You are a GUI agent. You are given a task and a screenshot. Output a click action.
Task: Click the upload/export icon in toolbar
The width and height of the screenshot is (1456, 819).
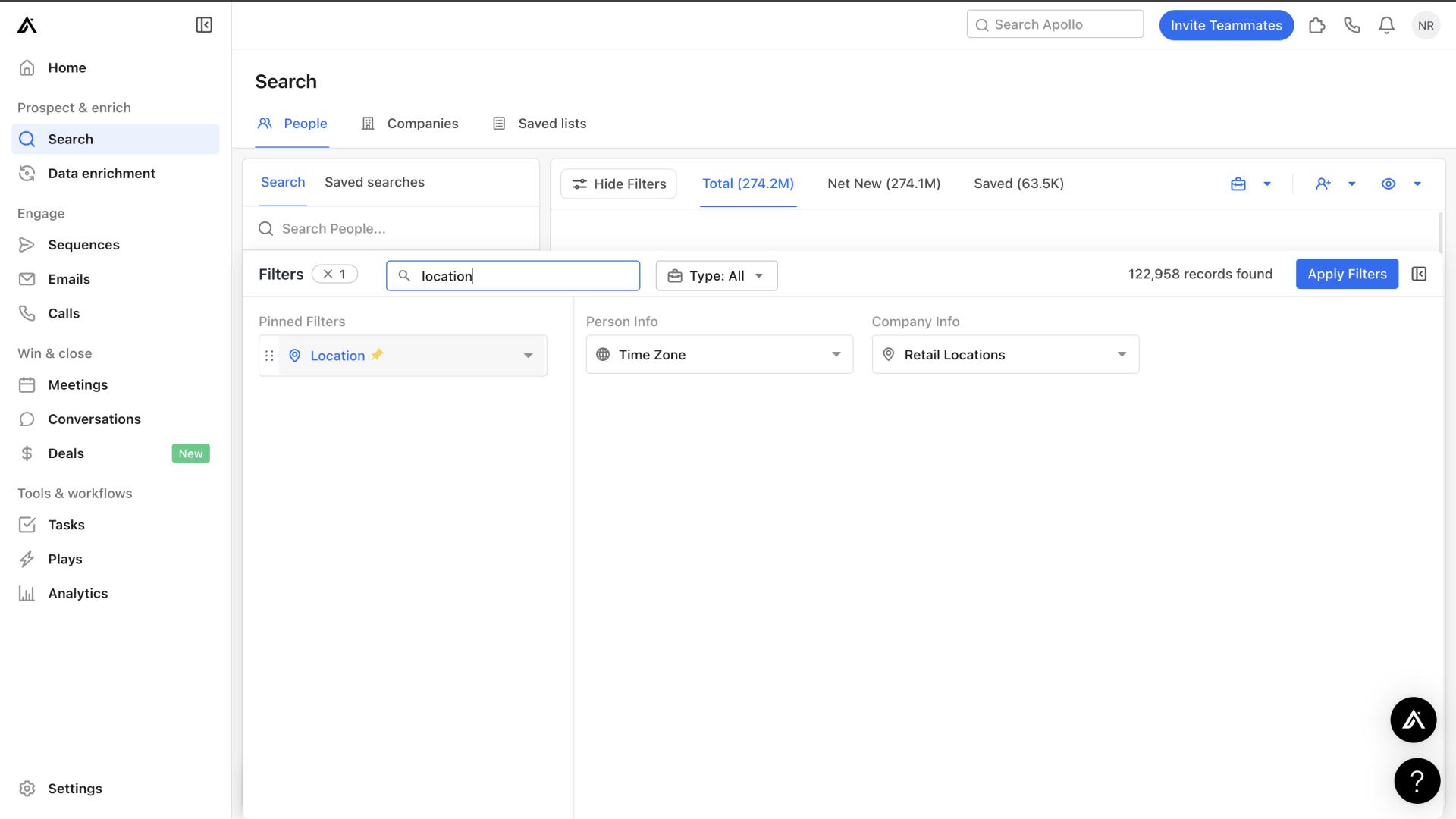click(1238, 183)
